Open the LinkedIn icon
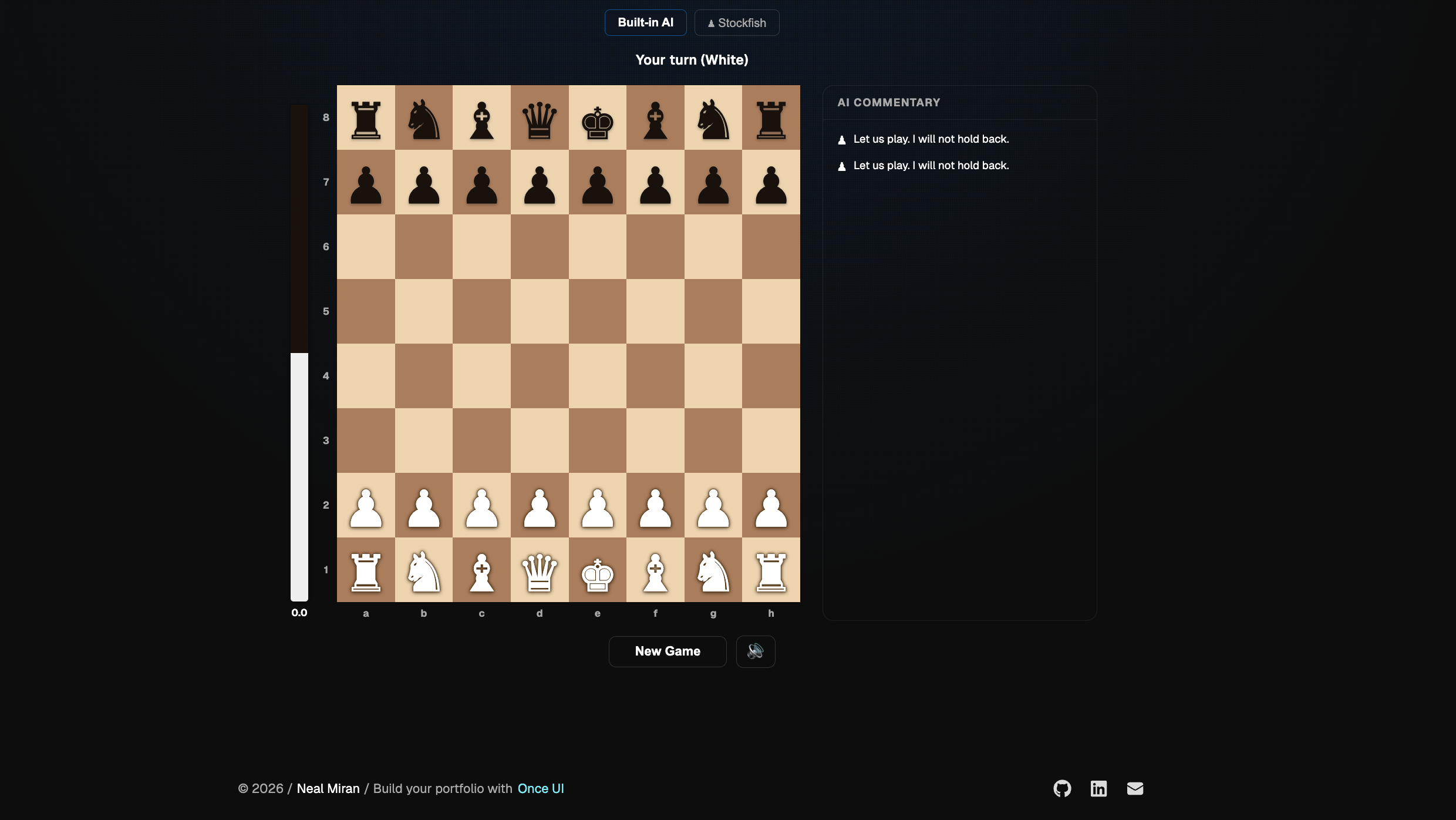This screenshot has height=820, width=1456. (1098, 789)
